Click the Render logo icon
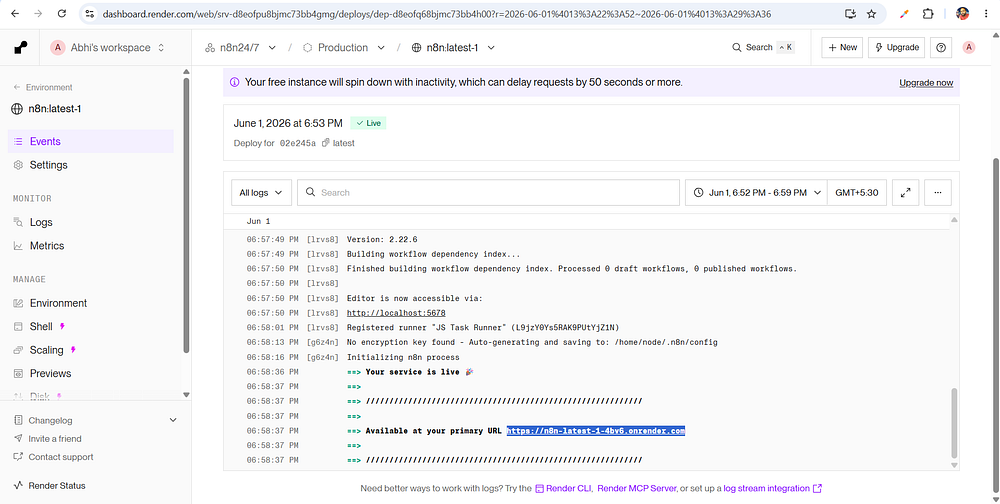The image size is (1000, 504). point(20,47)
